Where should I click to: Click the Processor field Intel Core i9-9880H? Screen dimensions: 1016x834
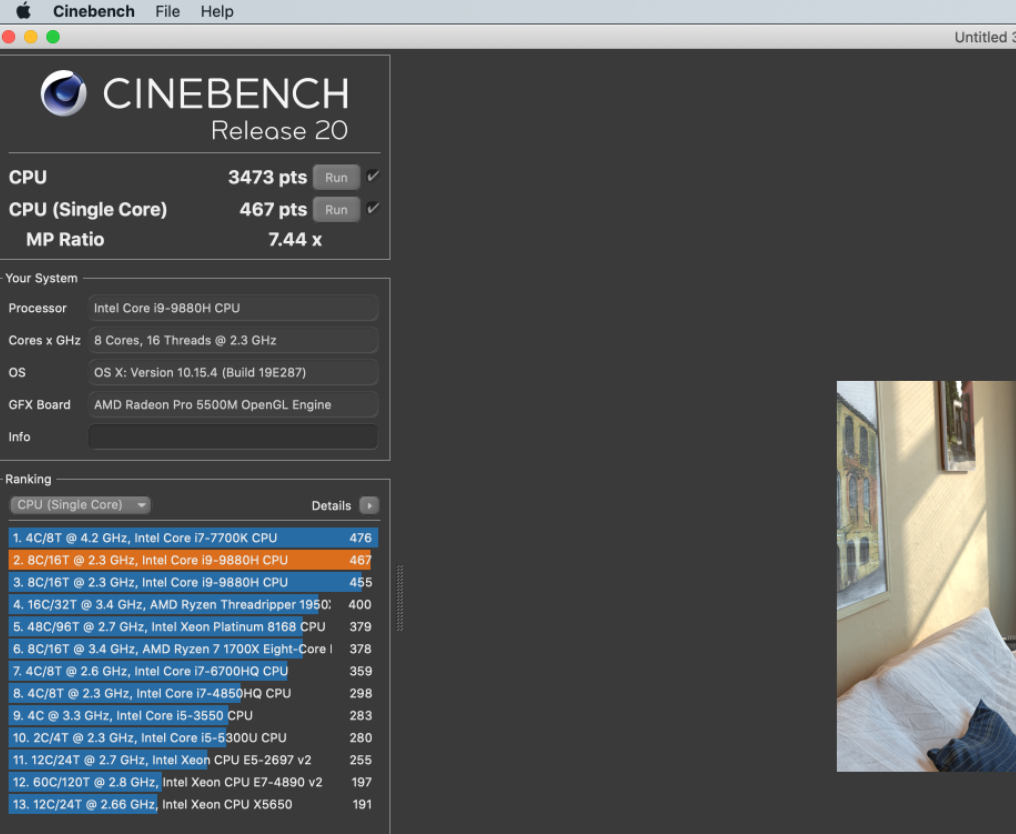pos(233,308)
